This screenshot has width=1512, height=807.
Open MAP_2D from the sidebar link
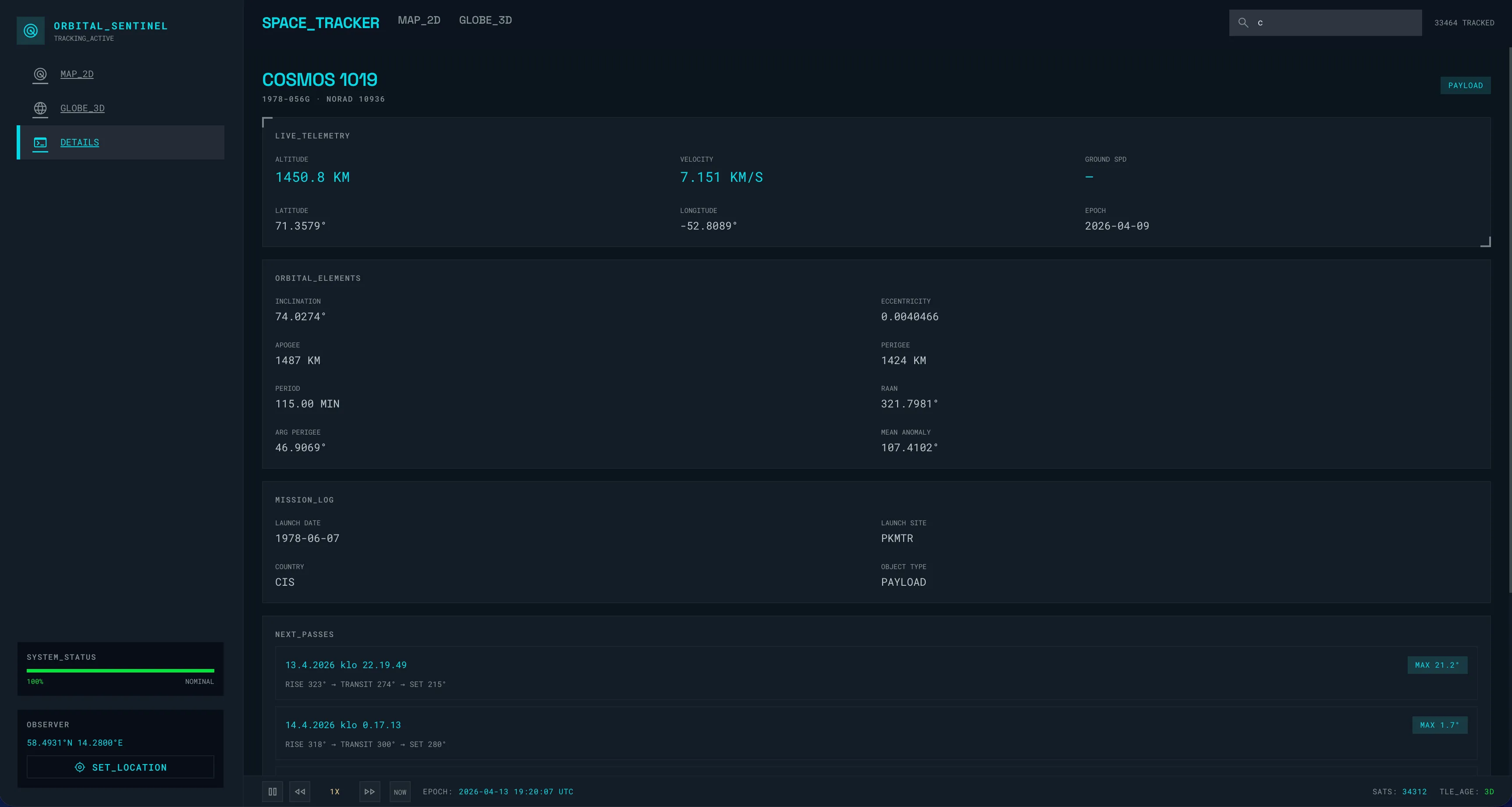click(77, 74)
